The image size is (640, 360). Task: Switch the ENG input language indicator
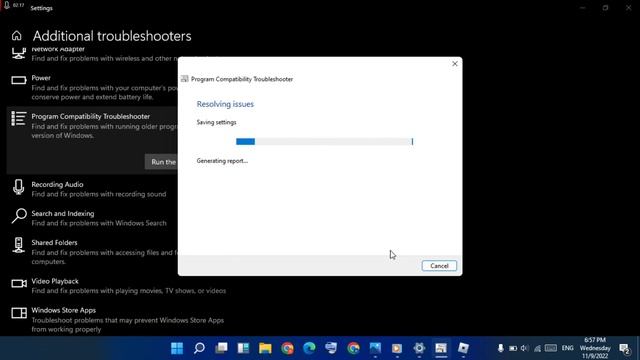tap(567, 348)
